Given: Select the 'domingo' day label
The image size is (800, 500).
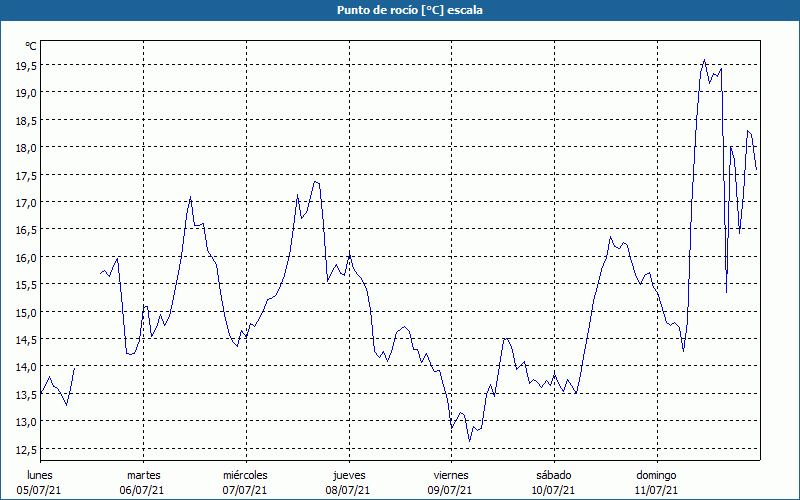Looking at the screenshot, I should pos(656,475).
